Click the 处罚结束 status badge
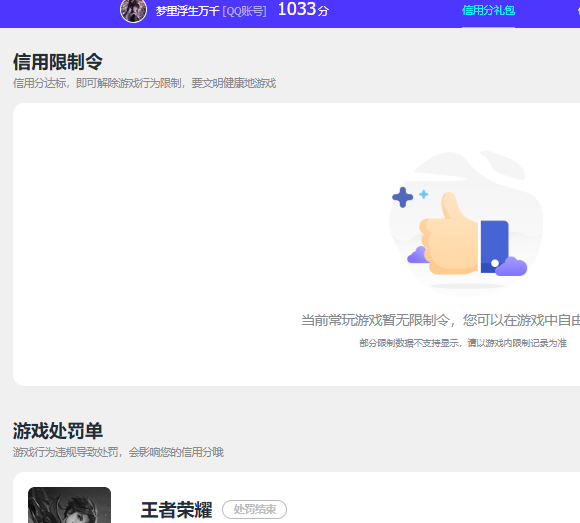 (254, 509)
